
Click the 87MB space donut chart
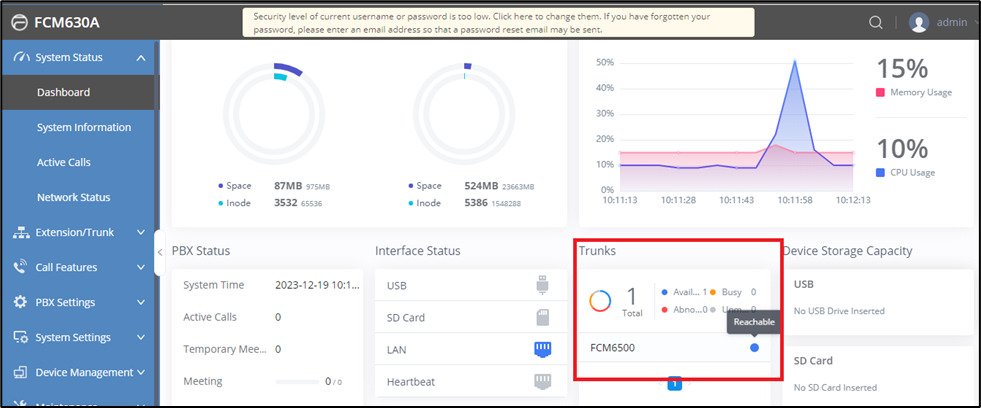[x=274, y=113]
